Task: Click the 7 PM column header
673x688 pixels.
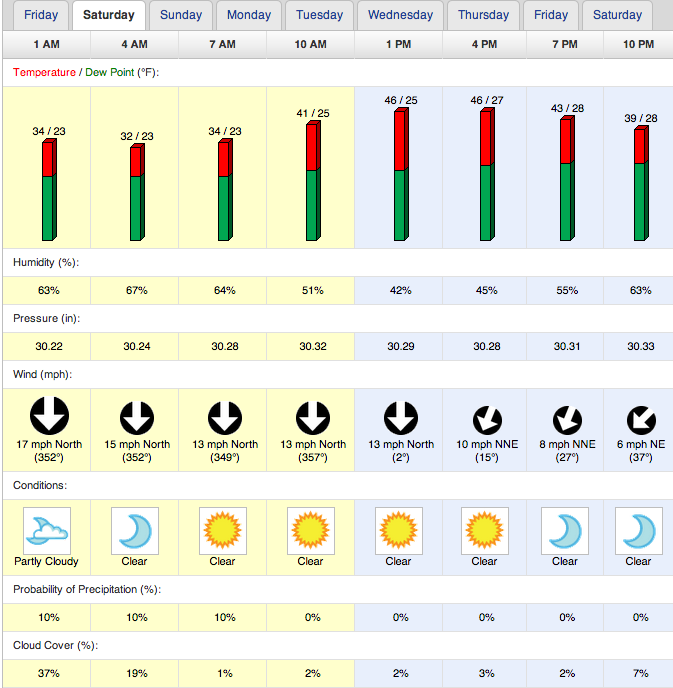Action: 565,44
